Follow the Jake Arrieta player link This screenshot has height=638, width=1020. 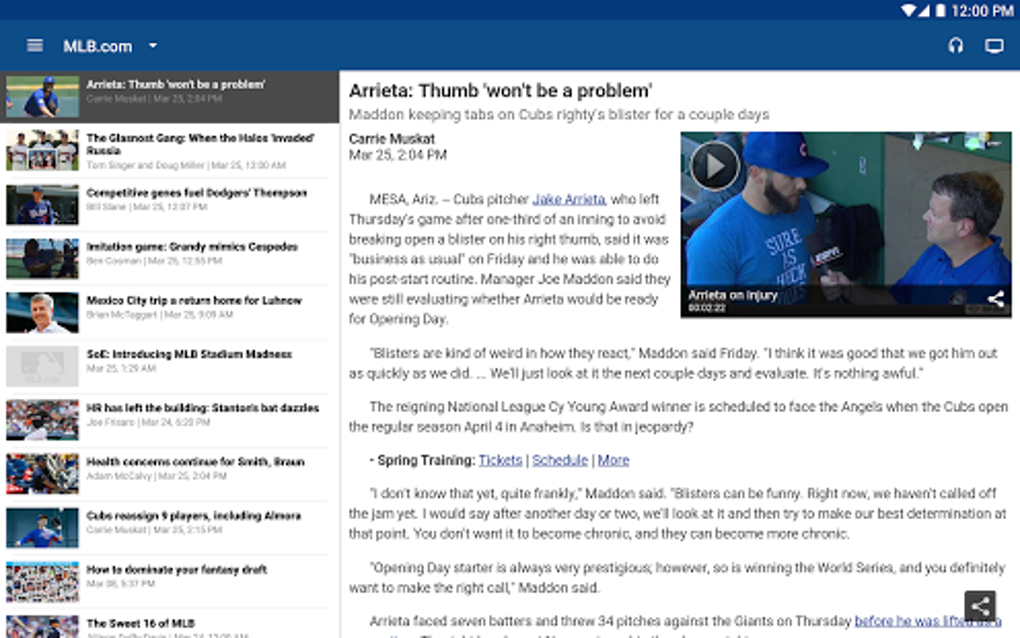point(569,199)
